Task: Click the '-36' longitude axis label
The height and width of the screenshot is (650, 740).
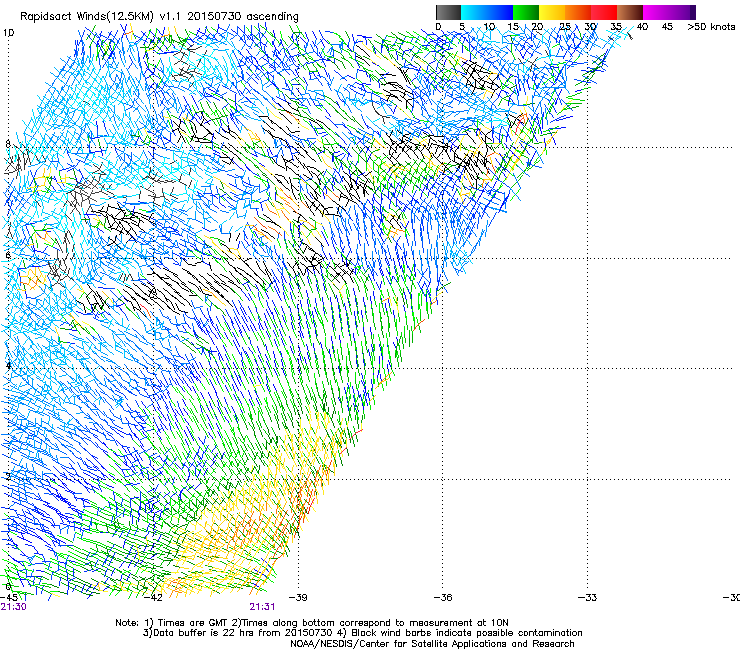Action: (x=443, y=597)
